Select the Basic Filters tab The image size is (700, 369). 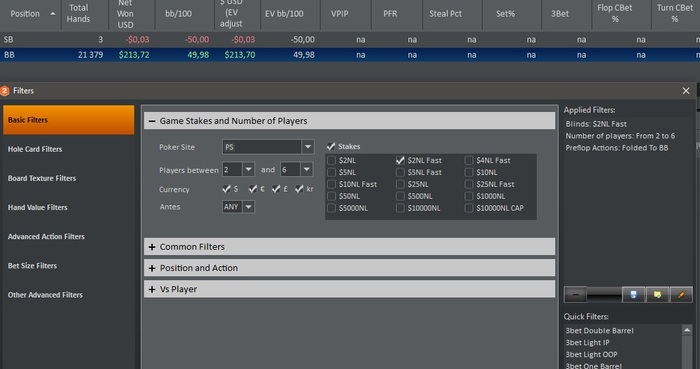(x=68, y=120)
